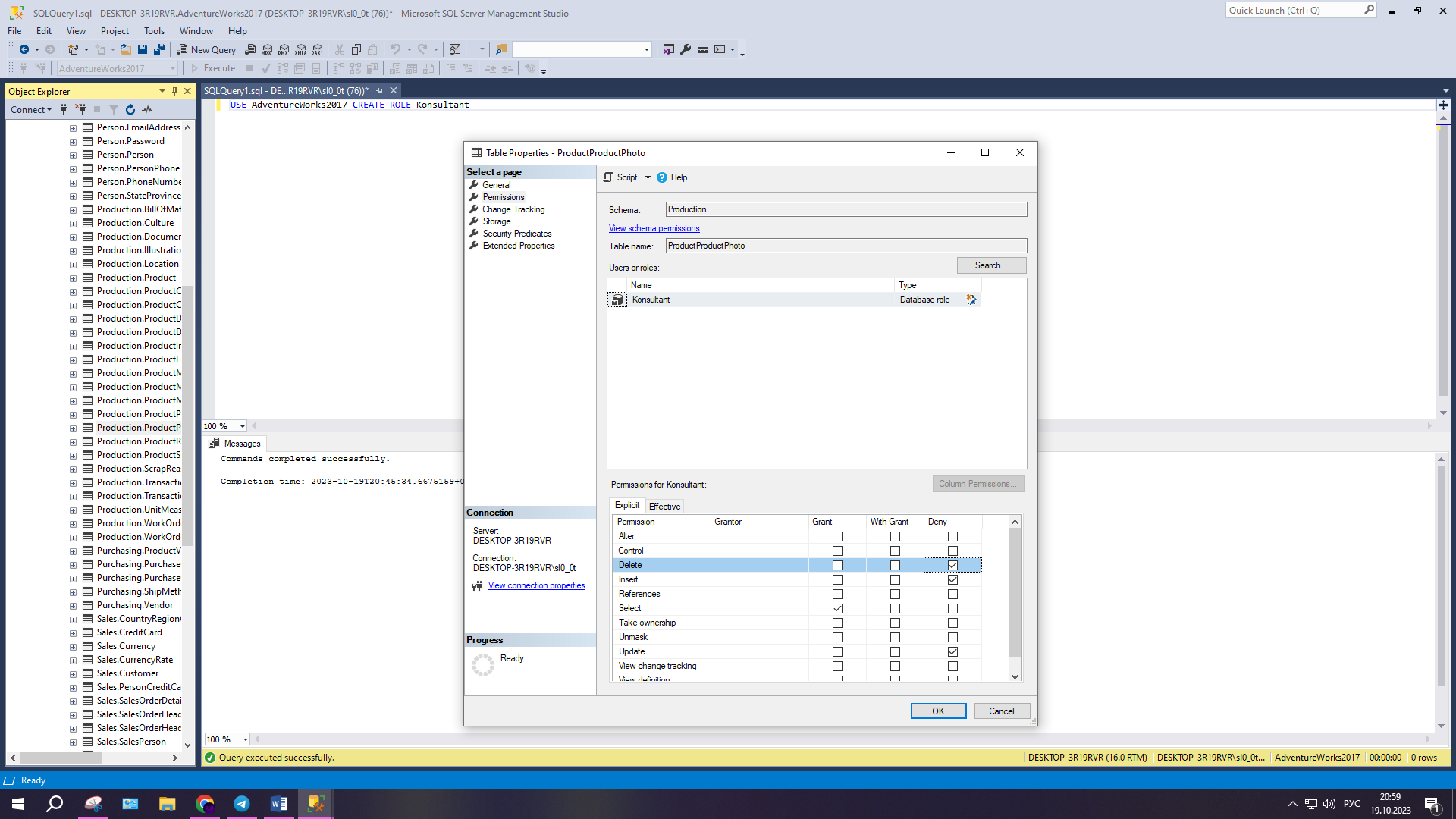Switch to the Effective permissions tab
Screen dimensions: 1456x819
click(664, 507)
